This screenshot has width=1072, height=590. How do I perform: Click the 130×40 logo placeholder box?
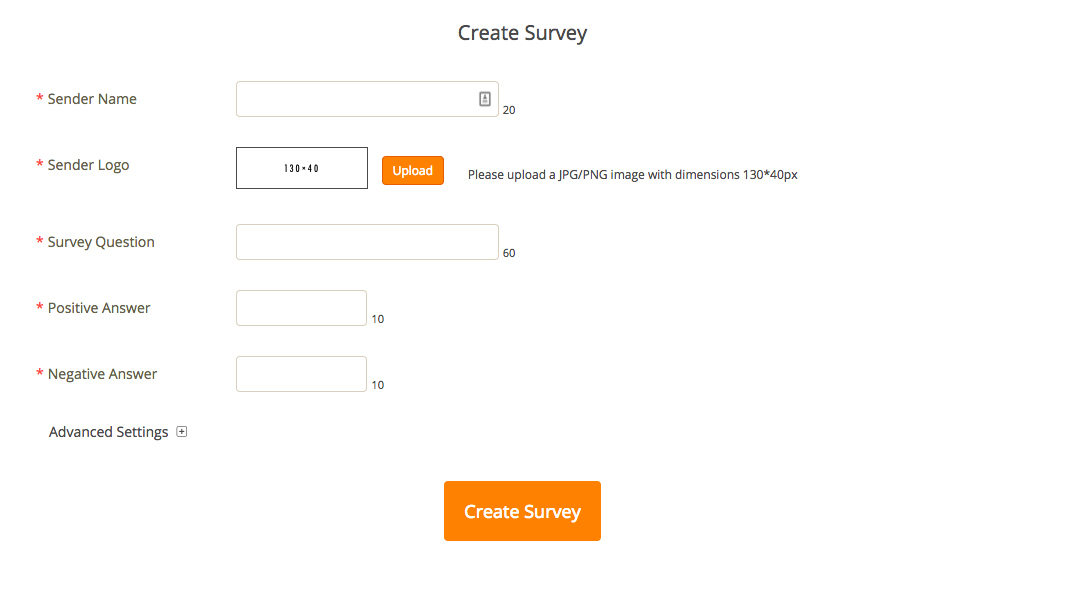pos(302,168)
